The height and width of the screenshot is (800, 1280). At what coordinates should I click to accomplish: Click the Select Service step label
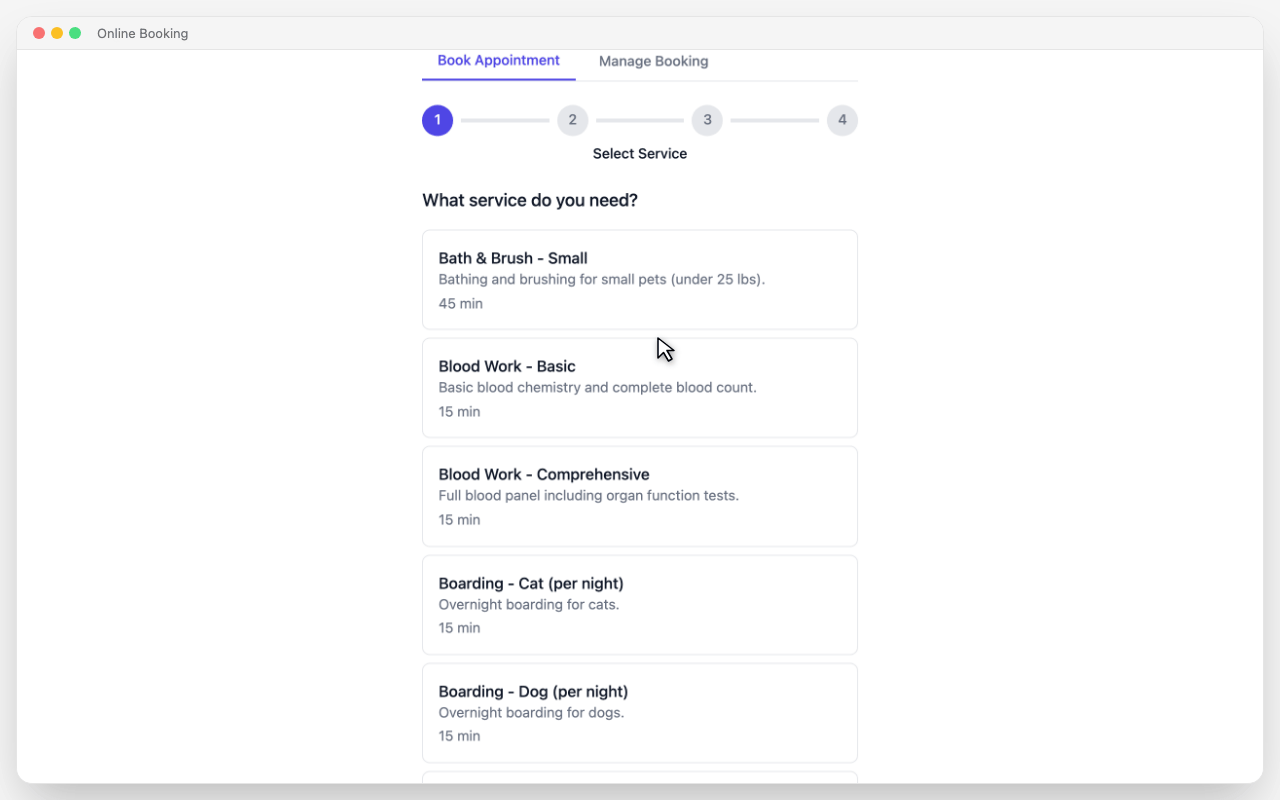click(639, 153)
